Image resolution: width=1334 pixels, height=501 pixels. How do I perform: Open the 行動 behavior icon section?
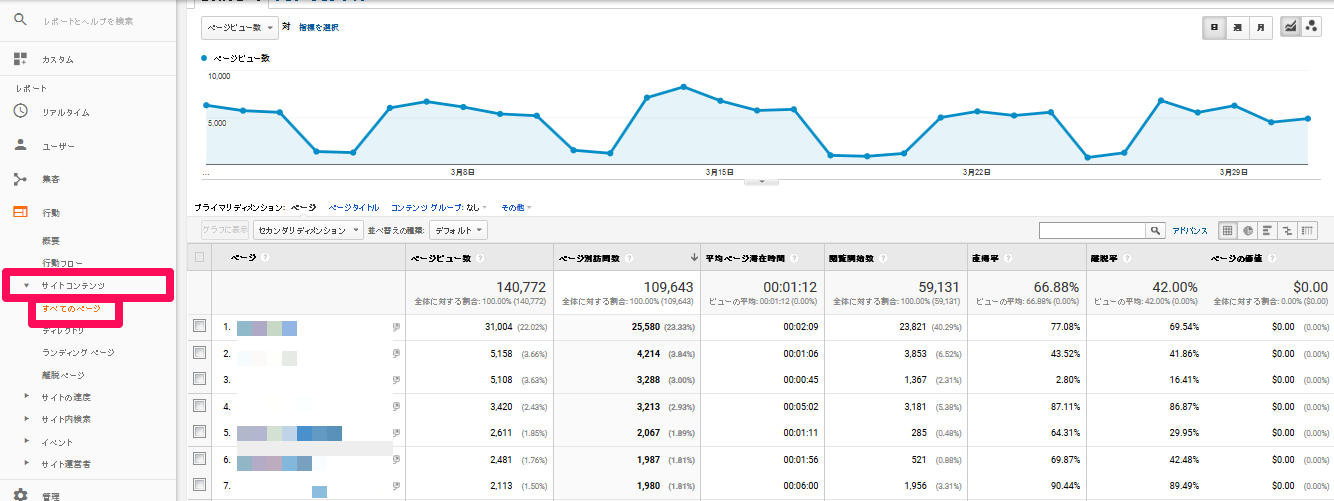click(20, 212)
